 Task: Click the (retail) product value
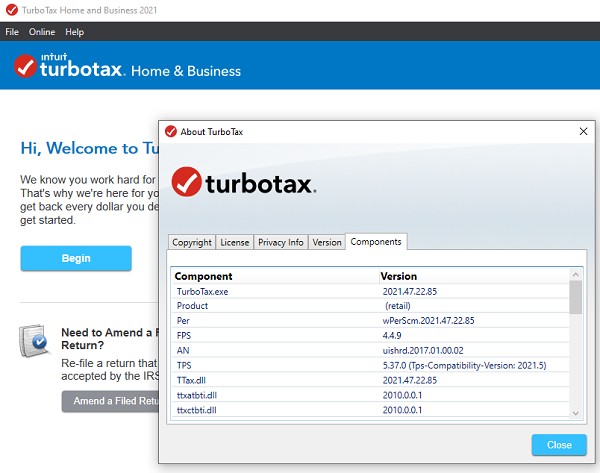point(398,306)
